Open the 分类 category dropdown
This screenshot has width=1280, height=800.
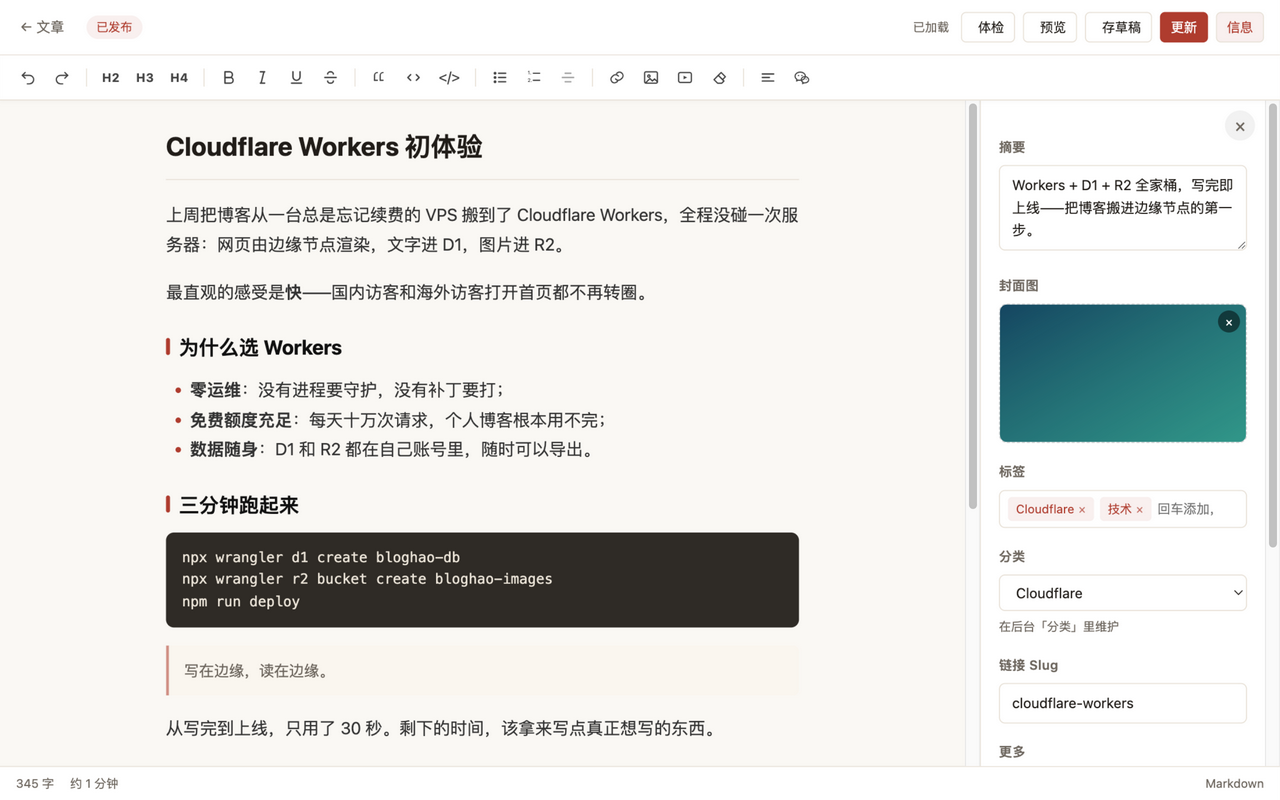tap(1123, 593)
